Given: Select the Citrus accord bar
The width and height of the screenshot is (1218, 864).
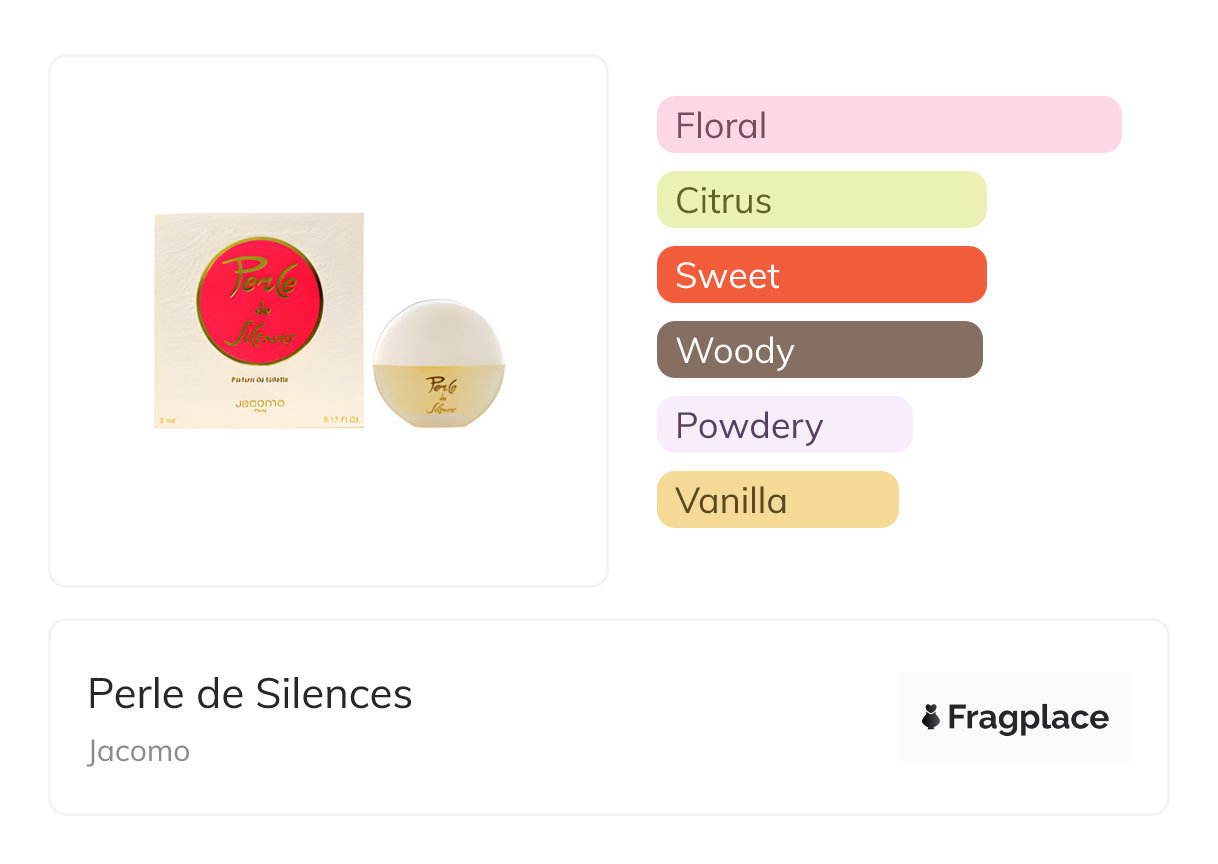Looking at the screenshot, I should pos(821,200).
